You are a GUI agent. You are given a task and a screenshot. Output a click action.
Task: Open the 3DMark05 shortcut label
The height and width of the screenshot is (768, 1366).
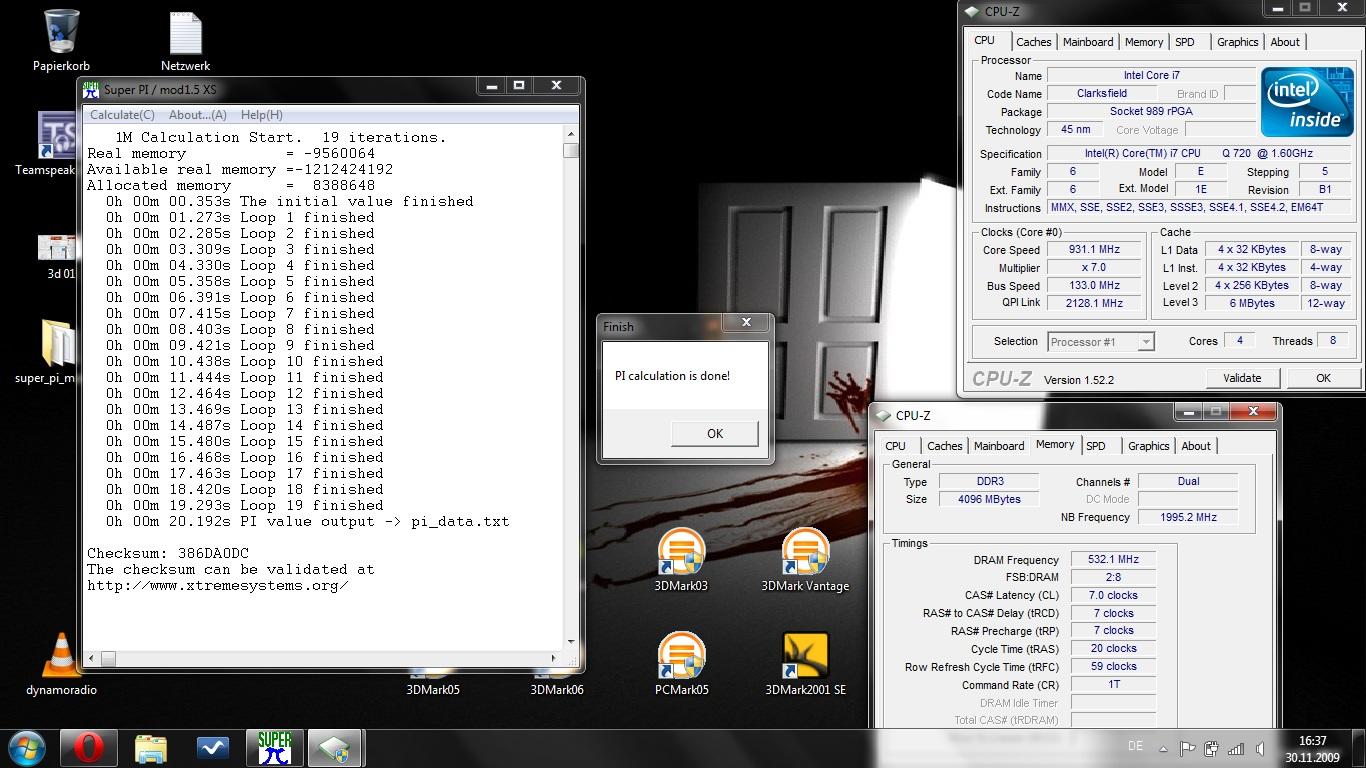(x=433, y=689)
